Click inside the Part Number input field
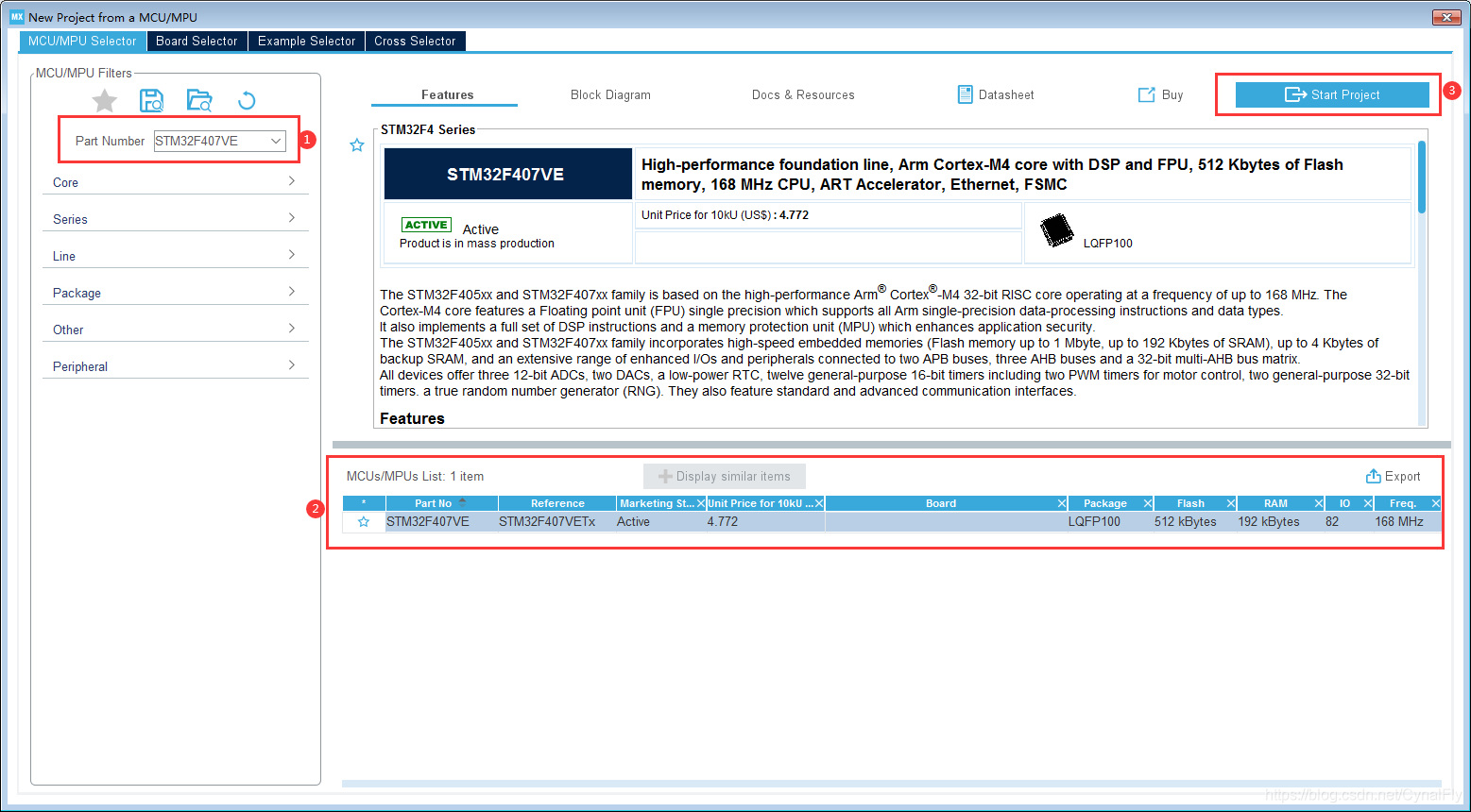 (212, 141)
